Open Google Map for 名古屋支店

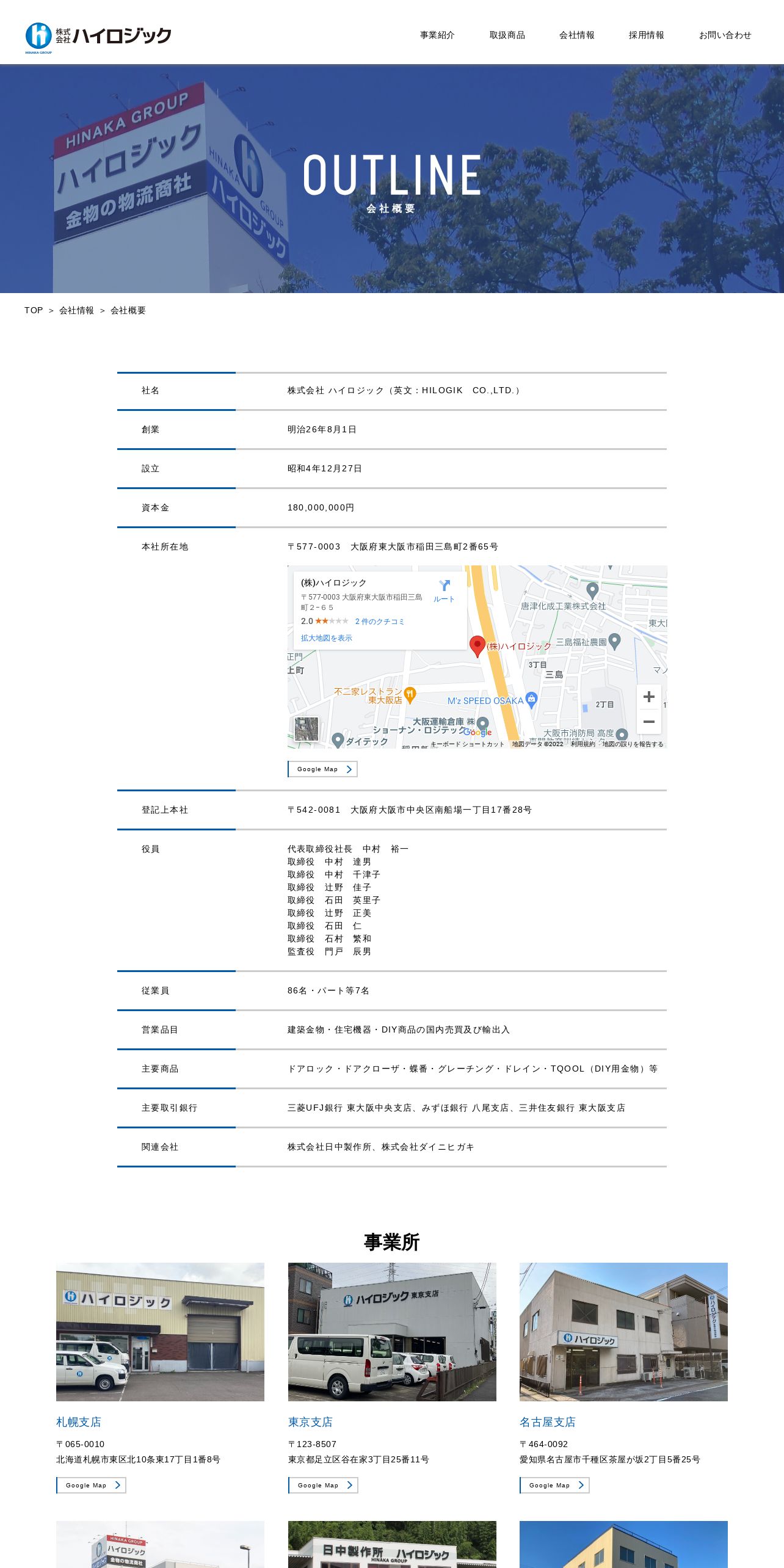[x=554, y=1485]
